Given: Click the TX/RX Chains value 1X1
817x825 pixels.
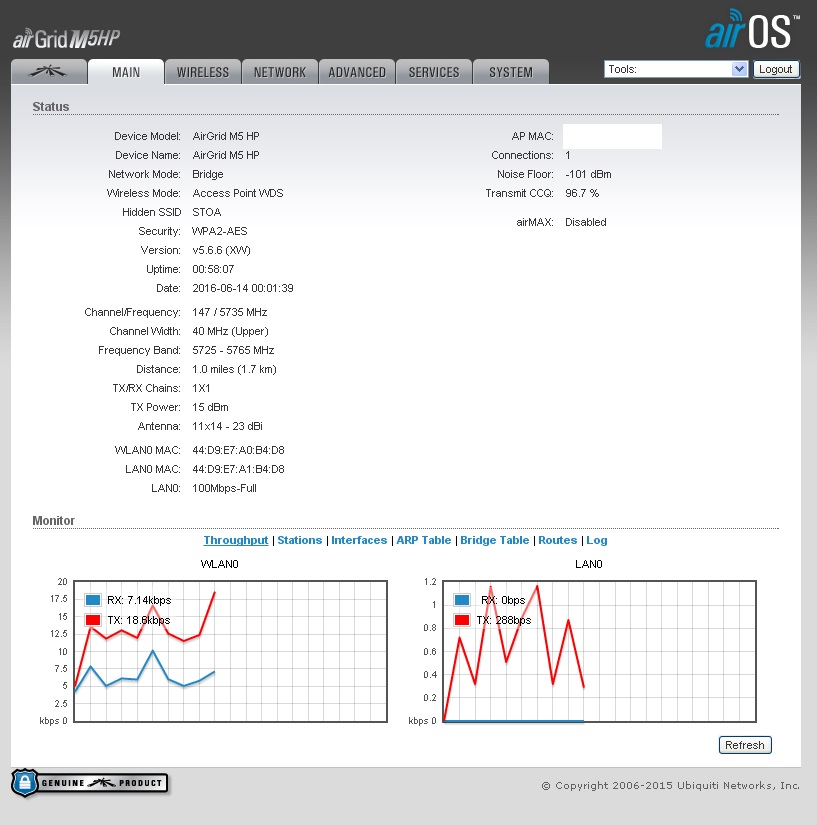Looking at the screenshot, I should tap(201, 388).
